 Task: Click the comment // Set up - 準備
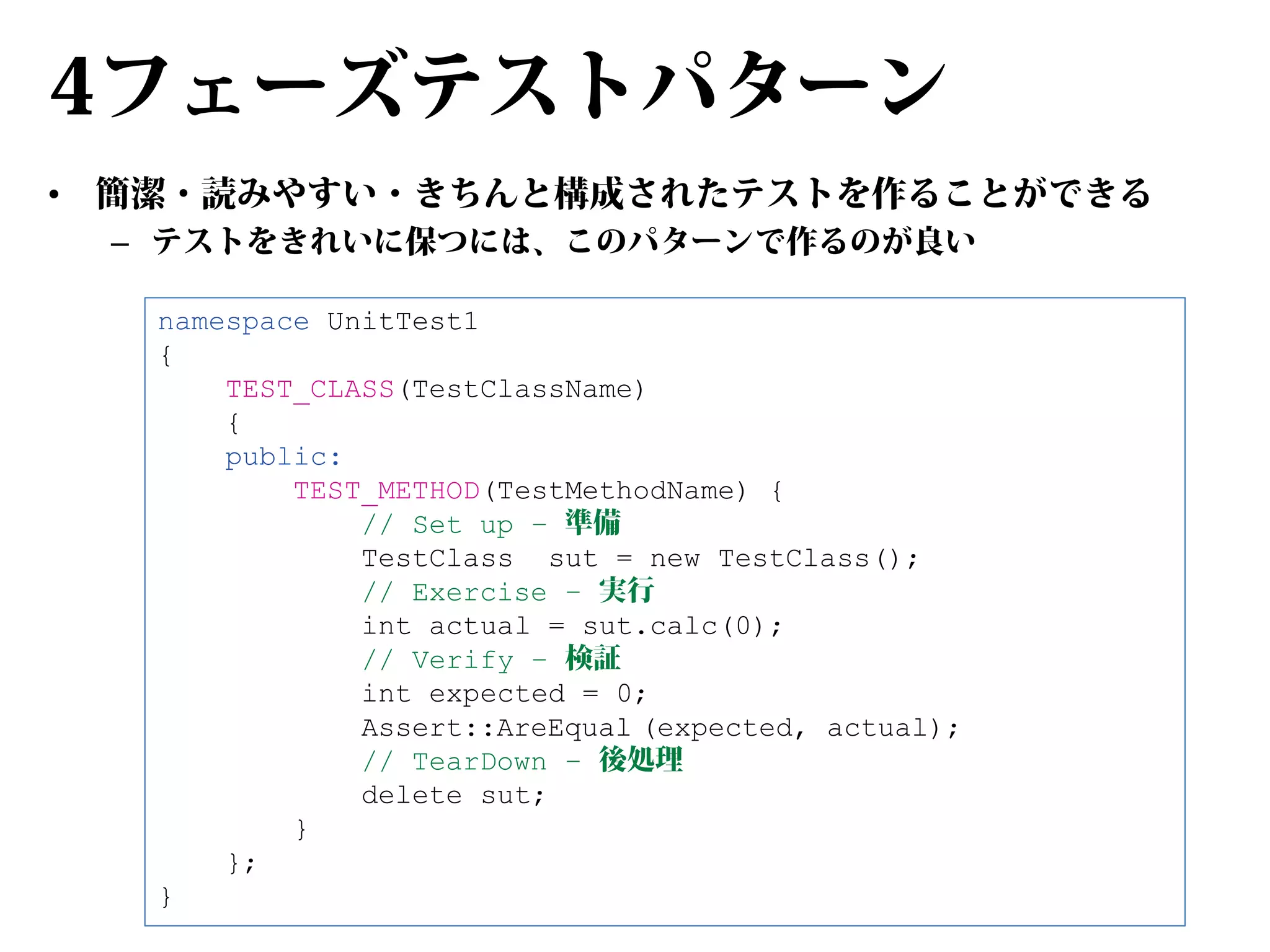(492, 523)
